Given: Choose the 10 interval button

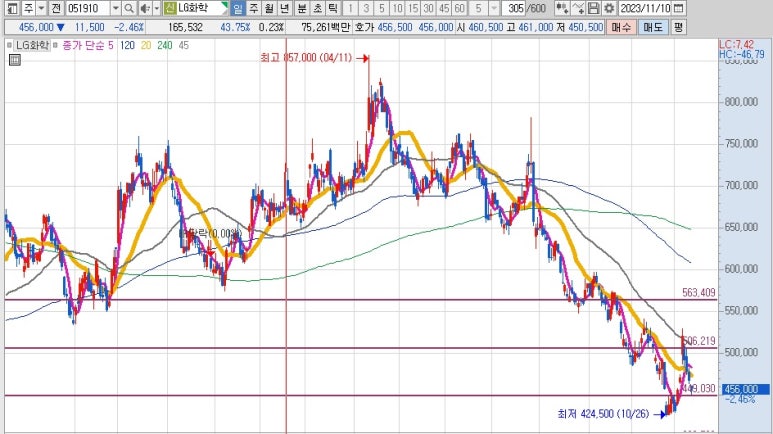Looking at the screenshot, I should click(x=397, y=8).
